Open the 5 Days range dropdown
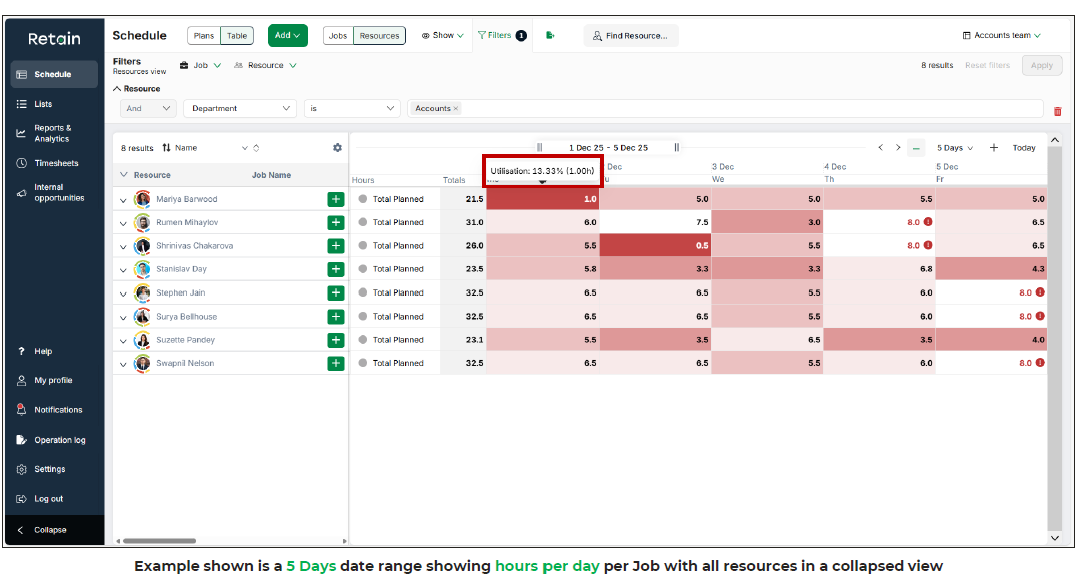This screenshot has height=586, width=1086. tap(954, 147)
